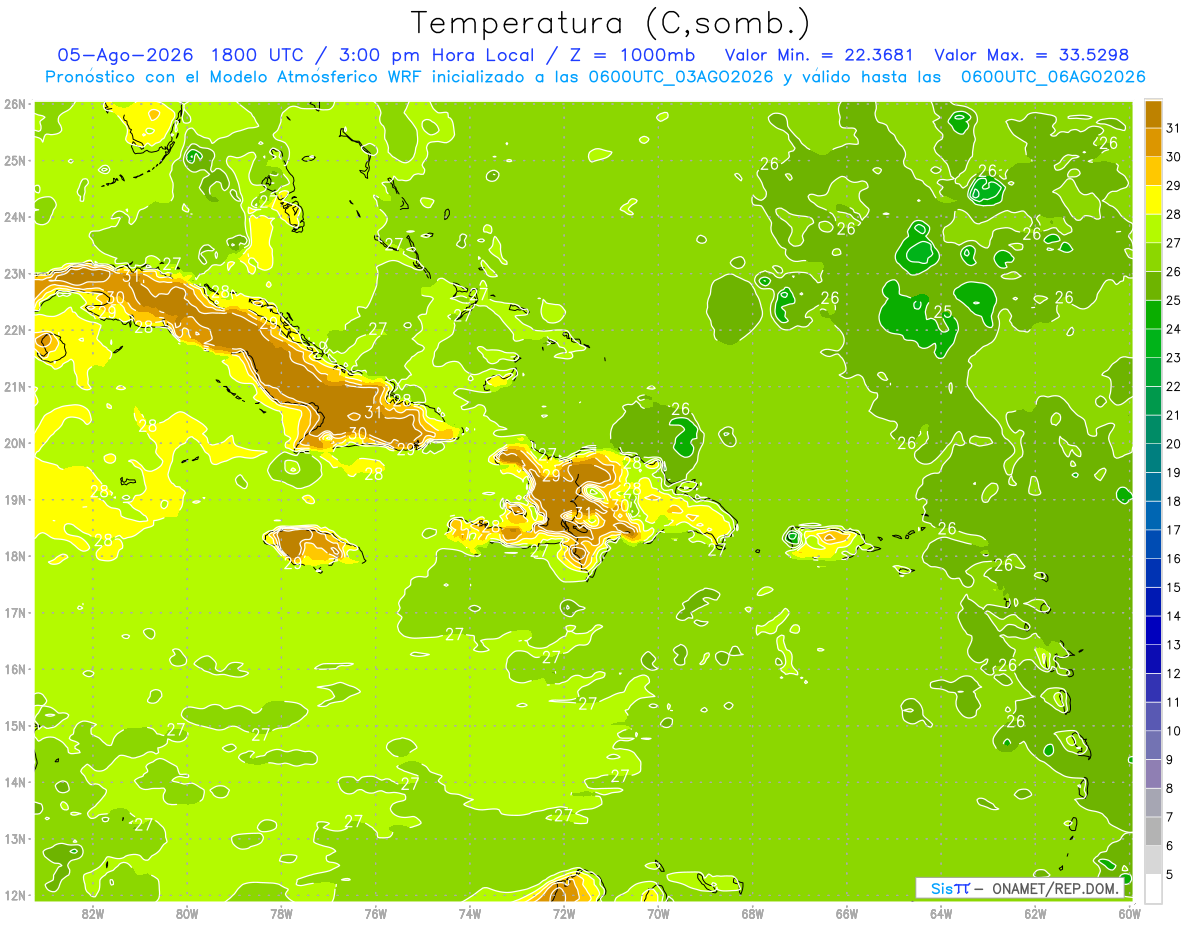Click the 82W longitude axis label

click(x=93, y=913)
